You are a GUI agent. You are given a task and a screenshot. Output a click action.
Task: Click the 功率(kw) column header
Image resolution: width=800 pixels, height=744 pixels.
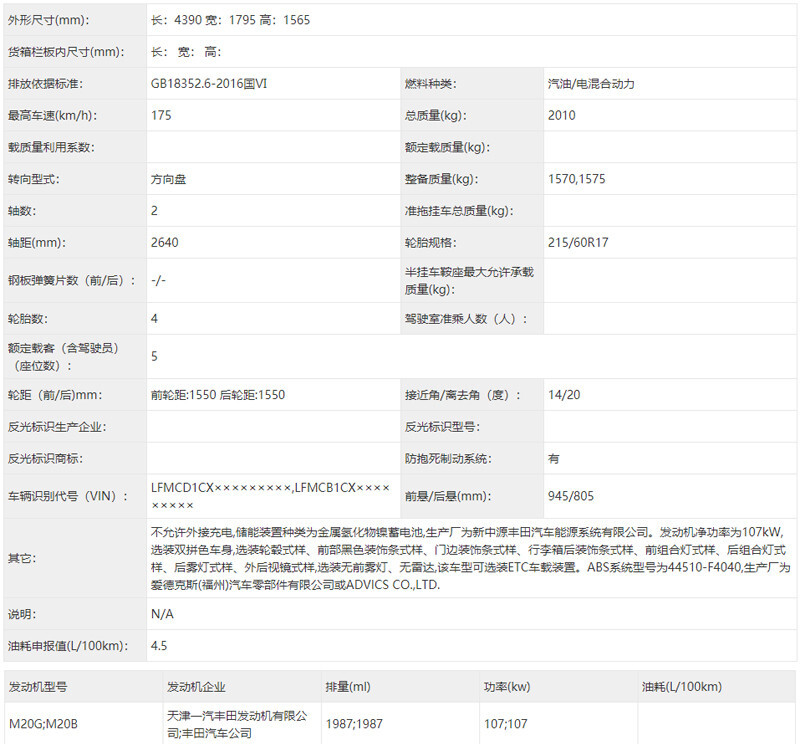(507, 687)
